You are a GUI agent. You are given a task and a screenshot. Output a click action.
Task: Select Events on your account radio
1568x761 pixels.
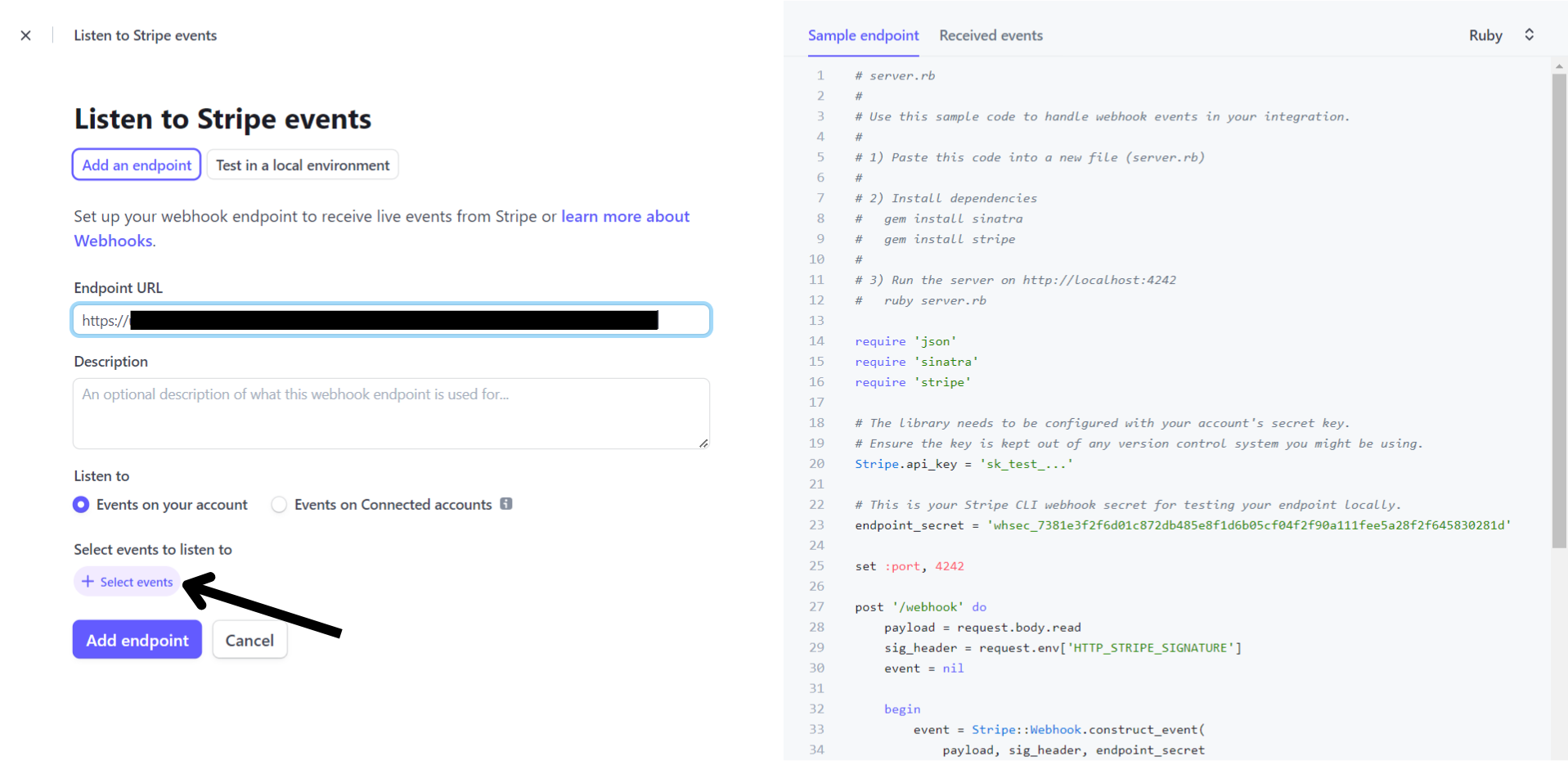pyautogui.click(x=81, y=505)
